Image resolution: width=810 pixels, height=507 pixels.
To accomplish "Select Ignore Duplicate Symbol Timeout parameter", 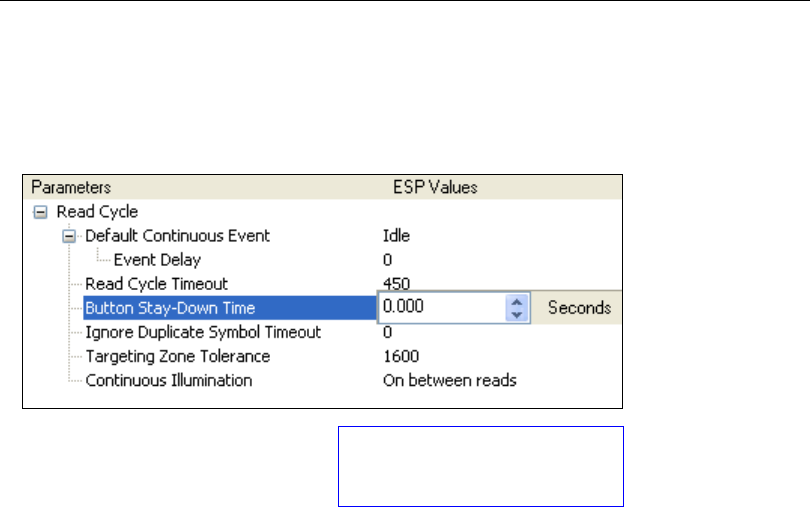I will pyautogui.click(x=203, y=332).
